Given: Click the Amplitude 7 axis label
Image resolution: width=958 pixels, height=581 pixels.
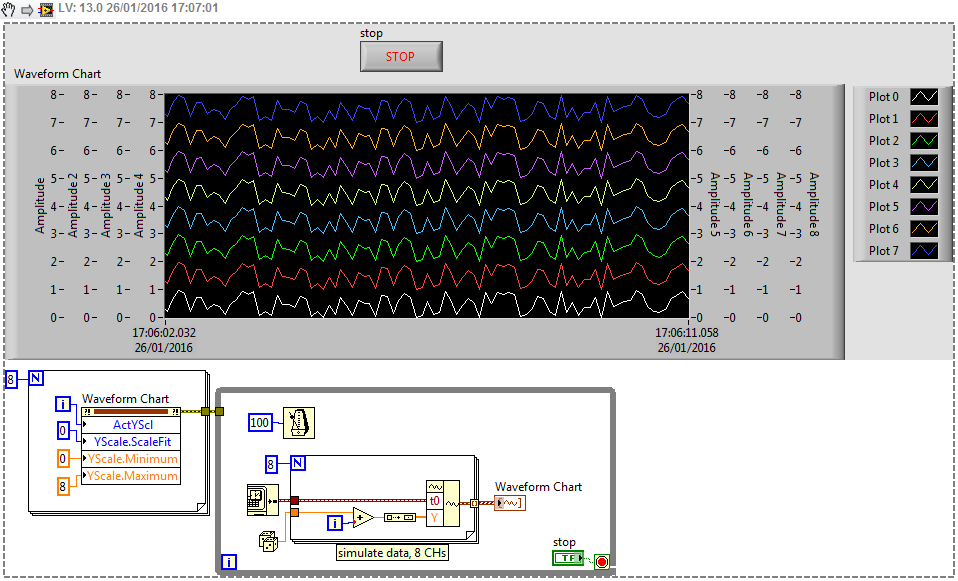Looking at the screenshot, I should point(780,205).
